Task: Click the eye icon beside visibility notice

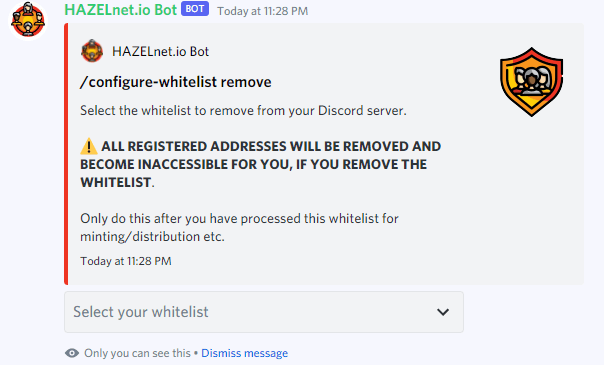Action: pyautogui.click(x=72, y=353)
